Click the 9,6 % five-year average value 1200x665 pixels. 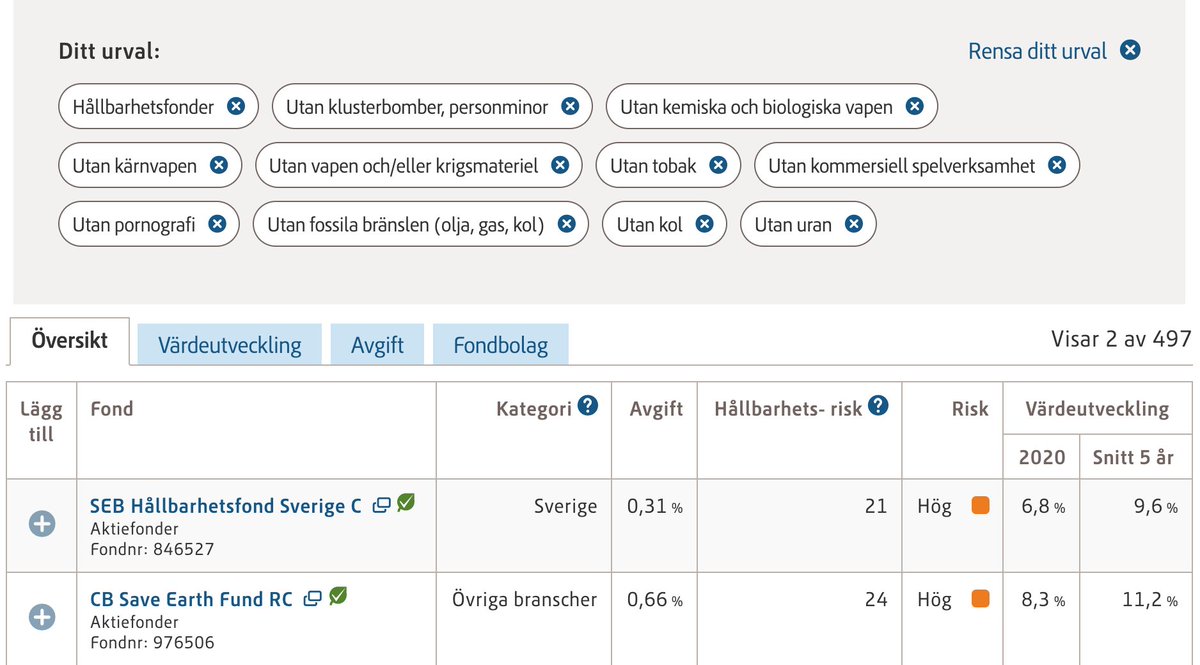[1155, 506]
